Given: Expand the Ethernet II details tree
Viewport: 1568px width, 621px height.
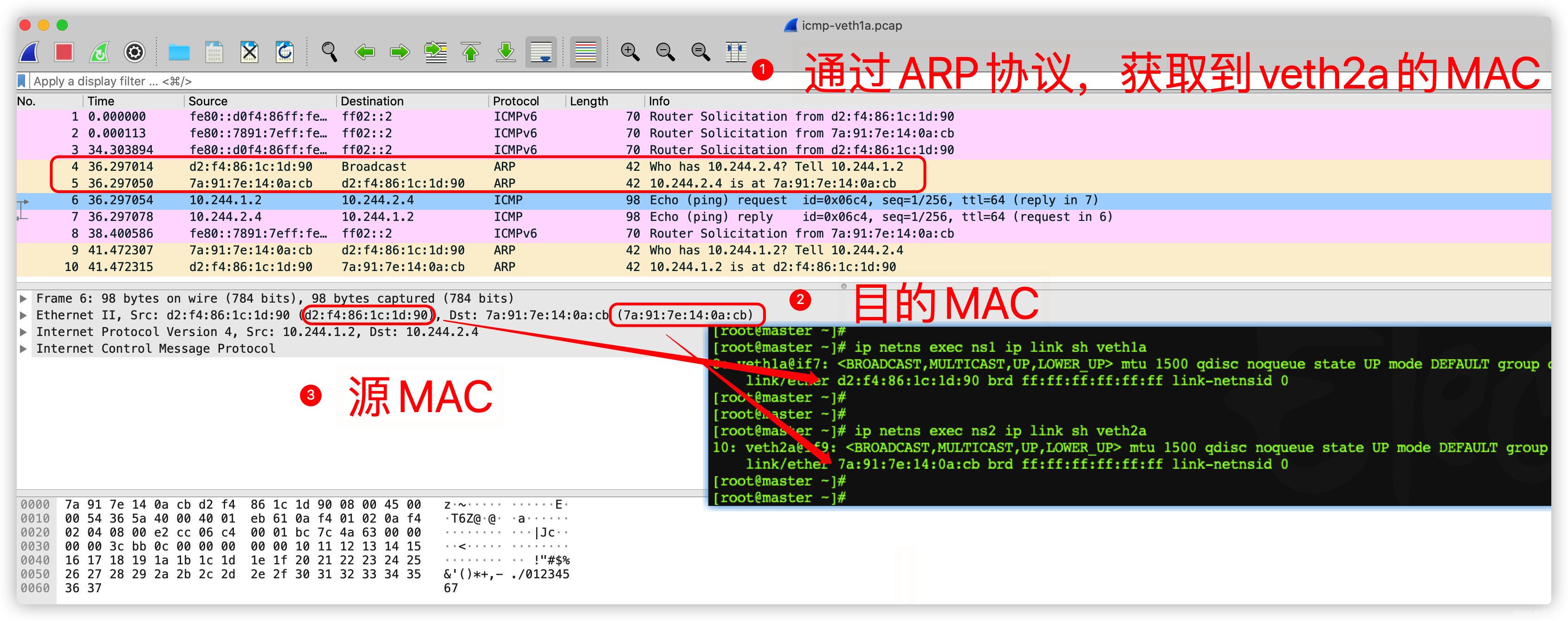Looking at the screenshot, I should [x=23, y=315].
